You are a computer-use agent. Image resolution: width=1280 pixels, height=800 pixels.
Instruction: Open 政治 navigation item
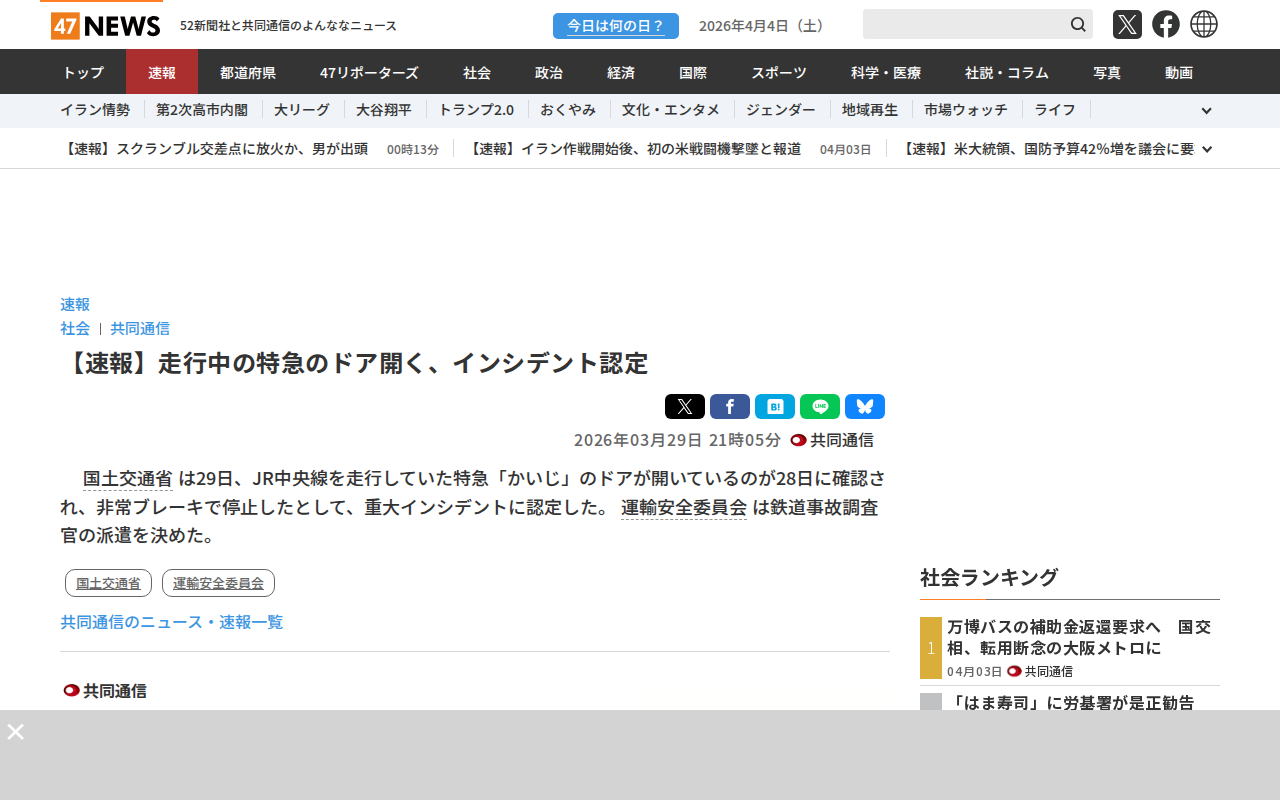[549, 72]
